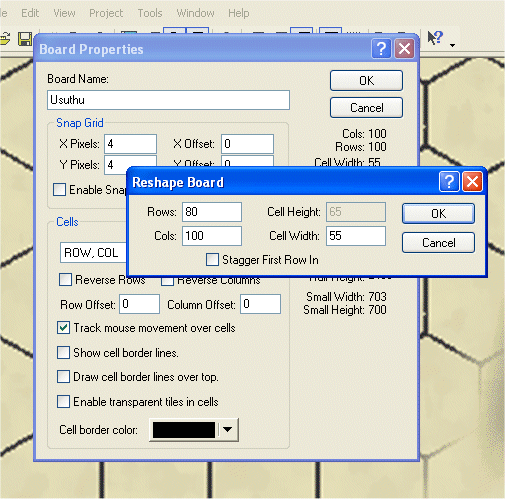Click the Cell Width field showing 55
Image resolution: width=505 pixels, height=499 pixels.
point(356,236)
